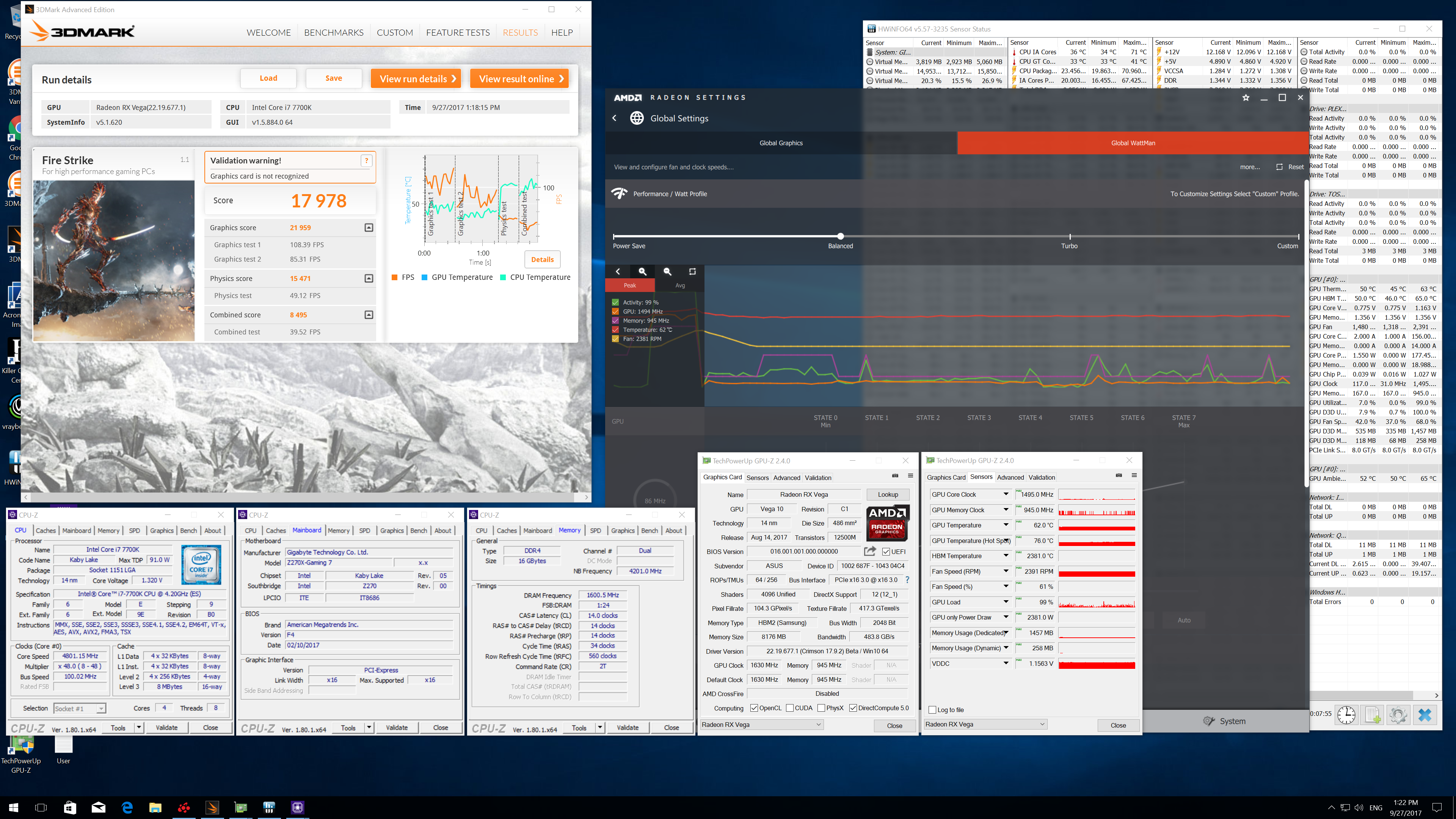The height and width of the screenshot is (819, 1456).
Task: Toggle the CUDA checkbox in GPU-Z
Action: [789, 708]
